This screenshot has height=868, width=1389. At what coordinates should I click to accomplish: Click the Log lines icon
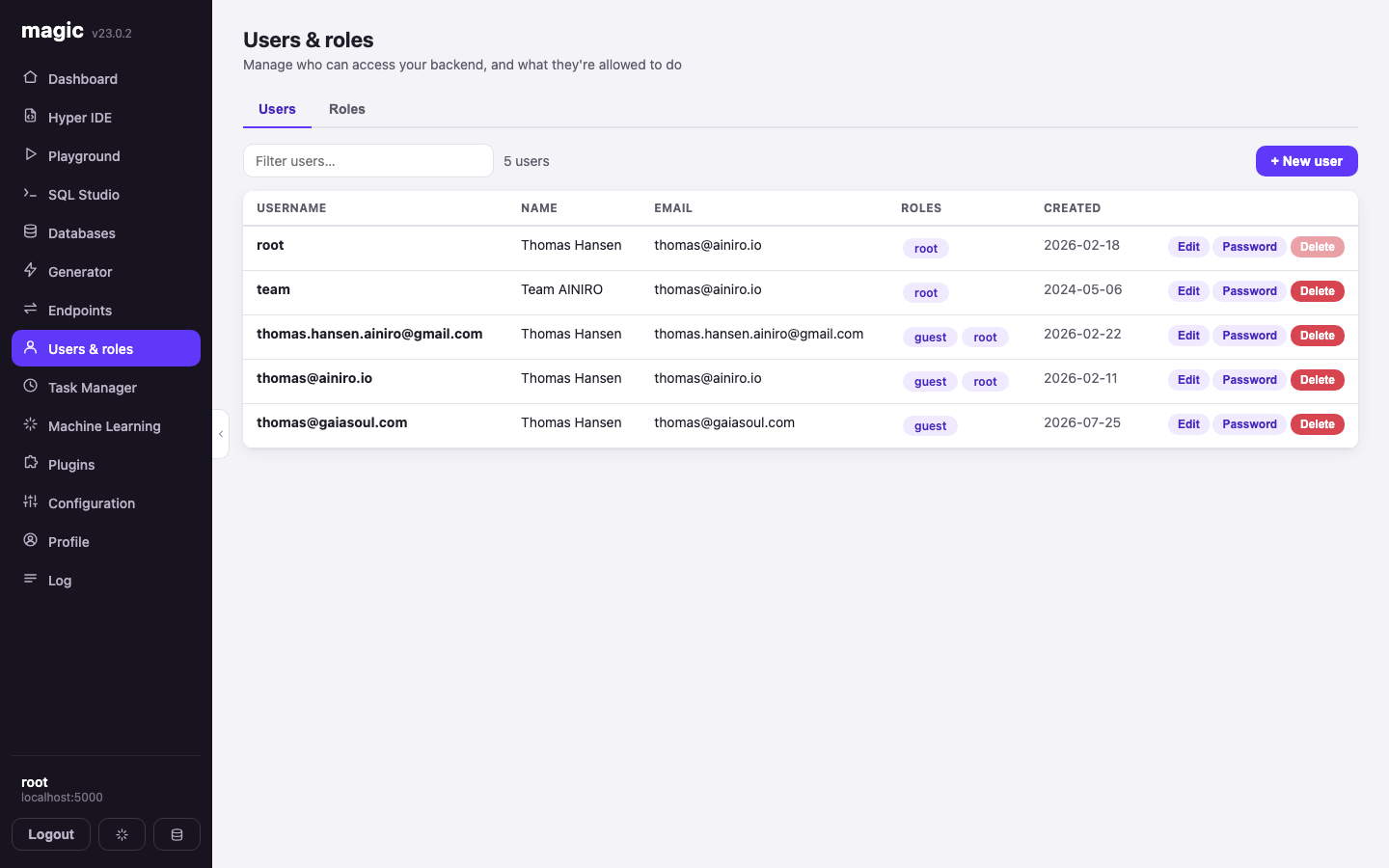pos(30,579)
